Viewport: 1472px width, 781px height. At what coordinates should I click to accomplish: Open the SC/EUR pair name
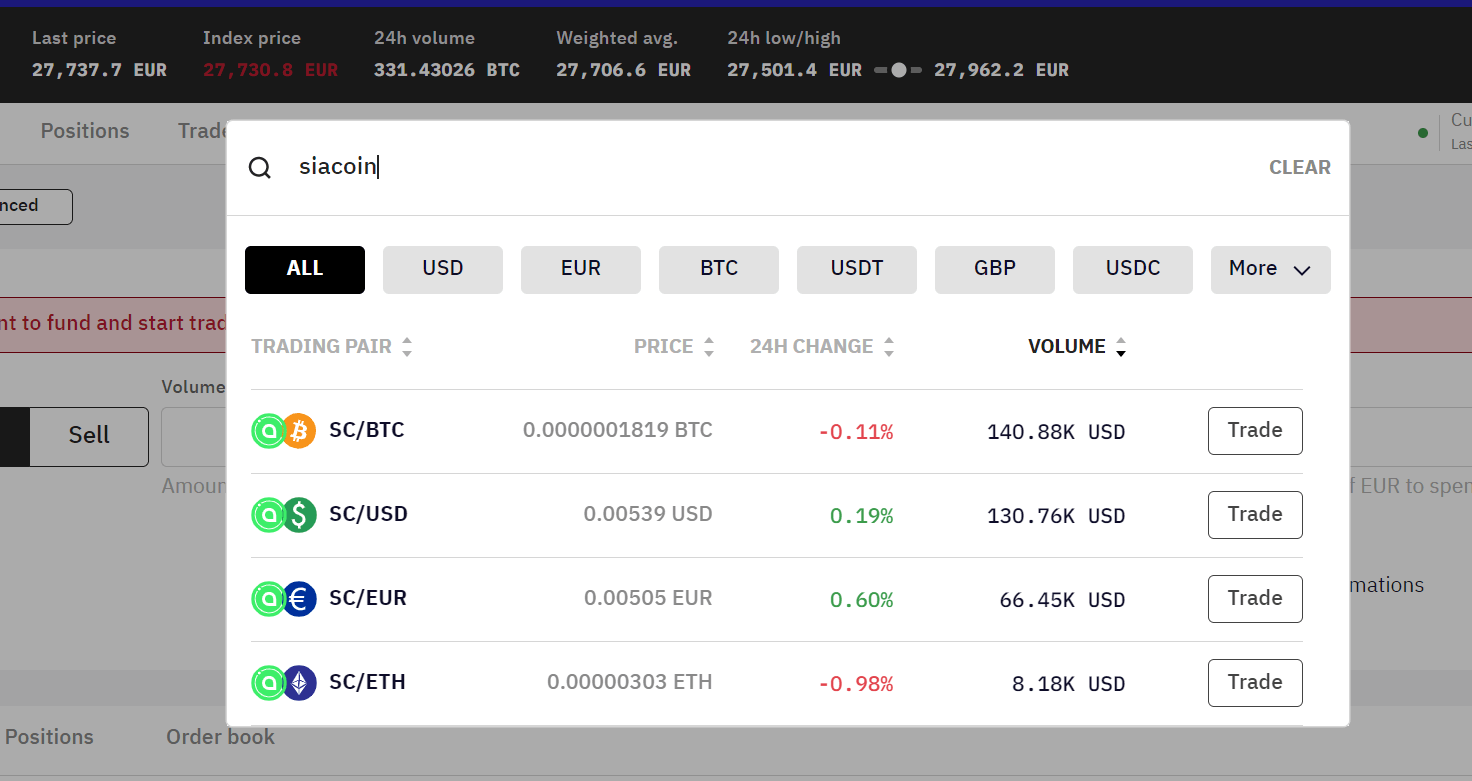pos(368,599)
